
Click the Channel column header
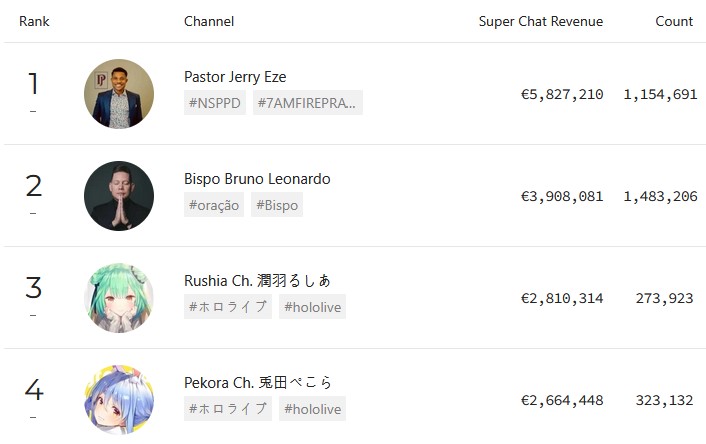pos(209,21)
